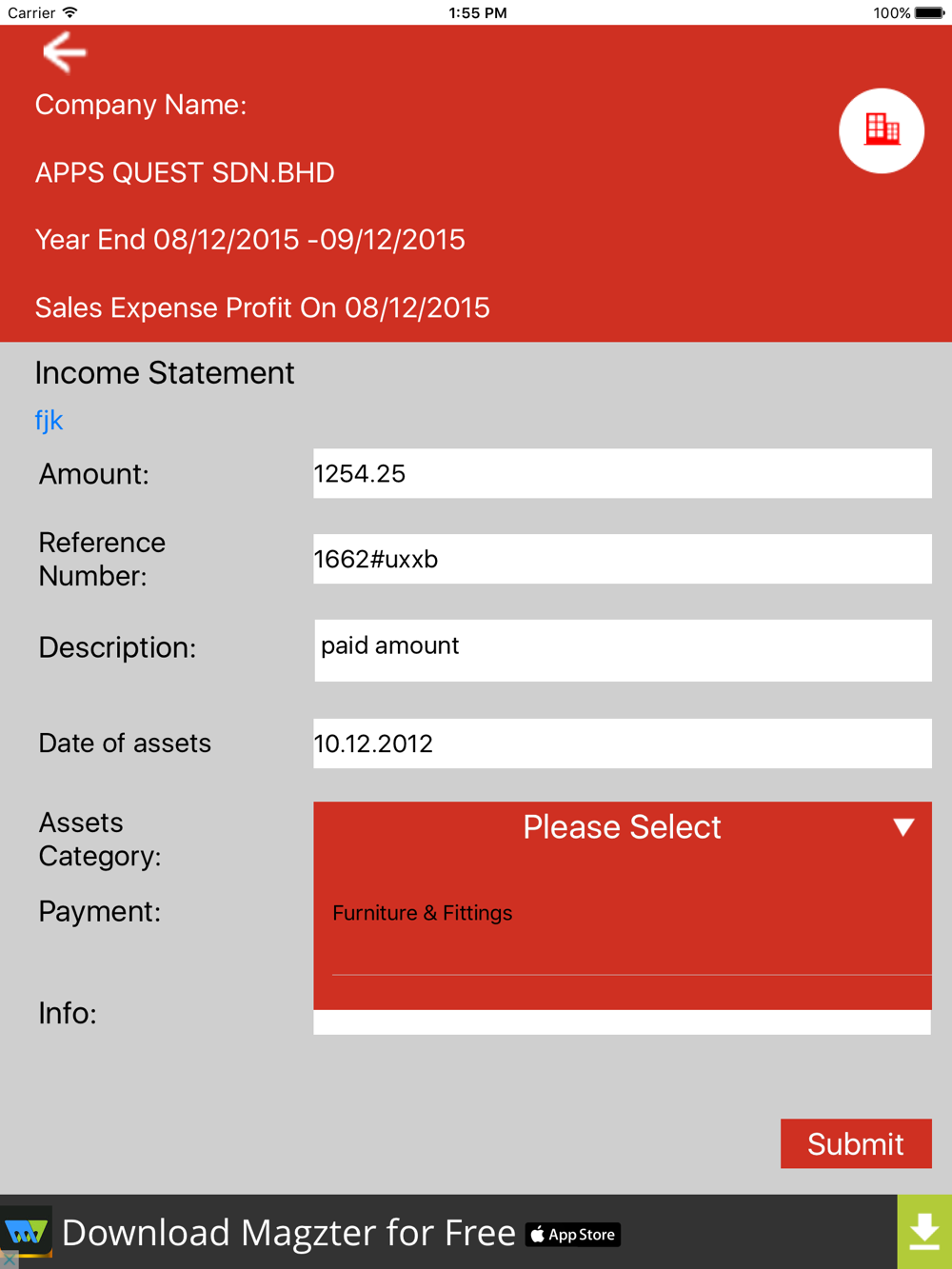Tap the Wi-Fi status icon
Image resolution: width=952 pixels, height=1269 pixels.
click(70, 12)
